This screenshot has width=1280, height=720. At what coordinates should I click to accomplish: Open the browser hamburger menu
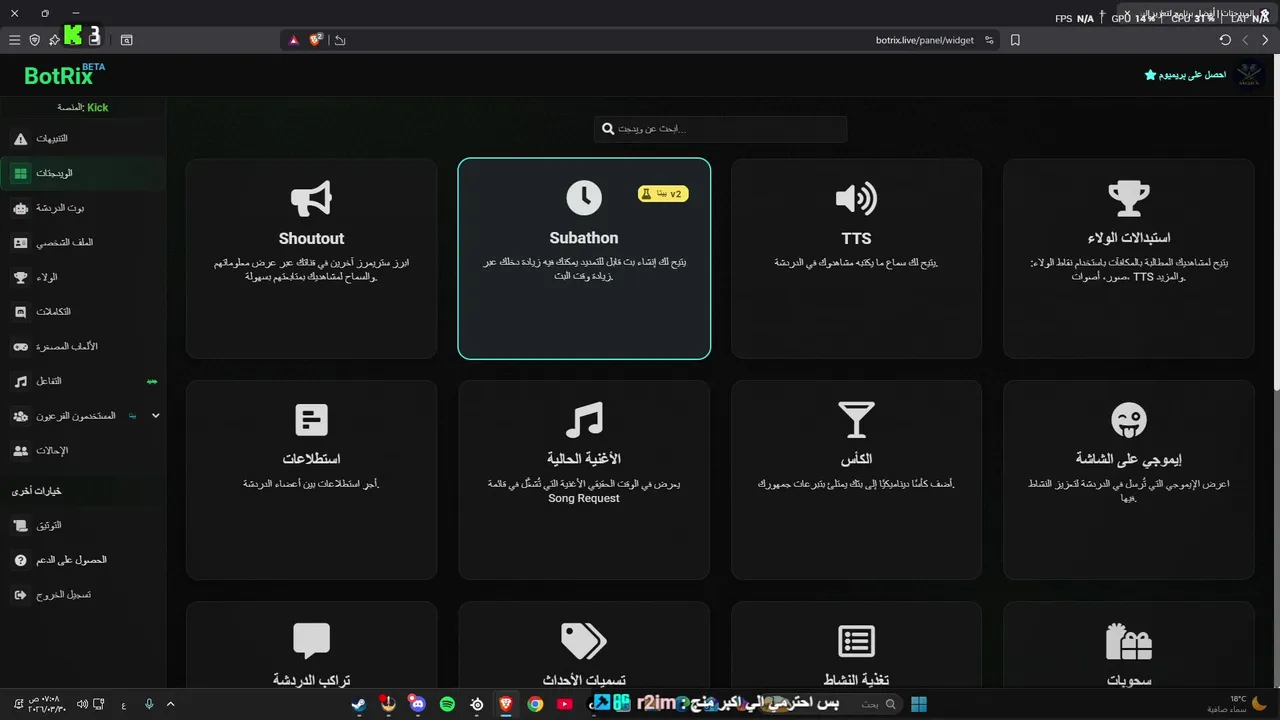click(14, 40)
